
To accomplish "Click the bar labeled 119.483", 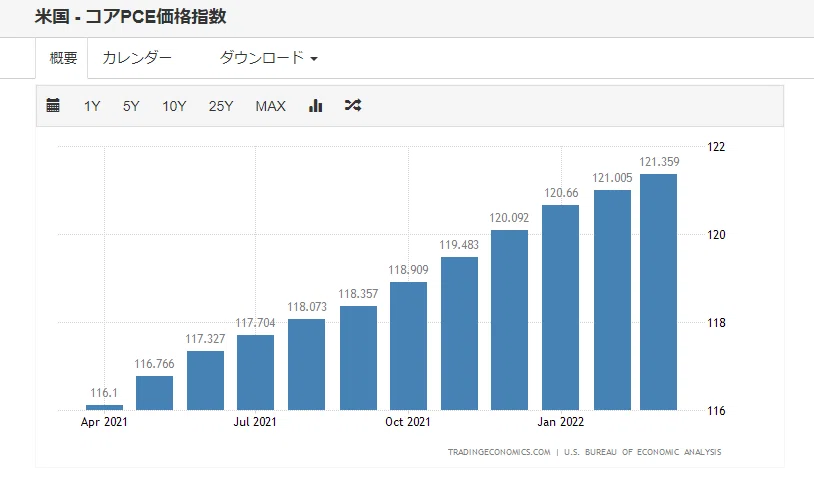I will [459, 333].
